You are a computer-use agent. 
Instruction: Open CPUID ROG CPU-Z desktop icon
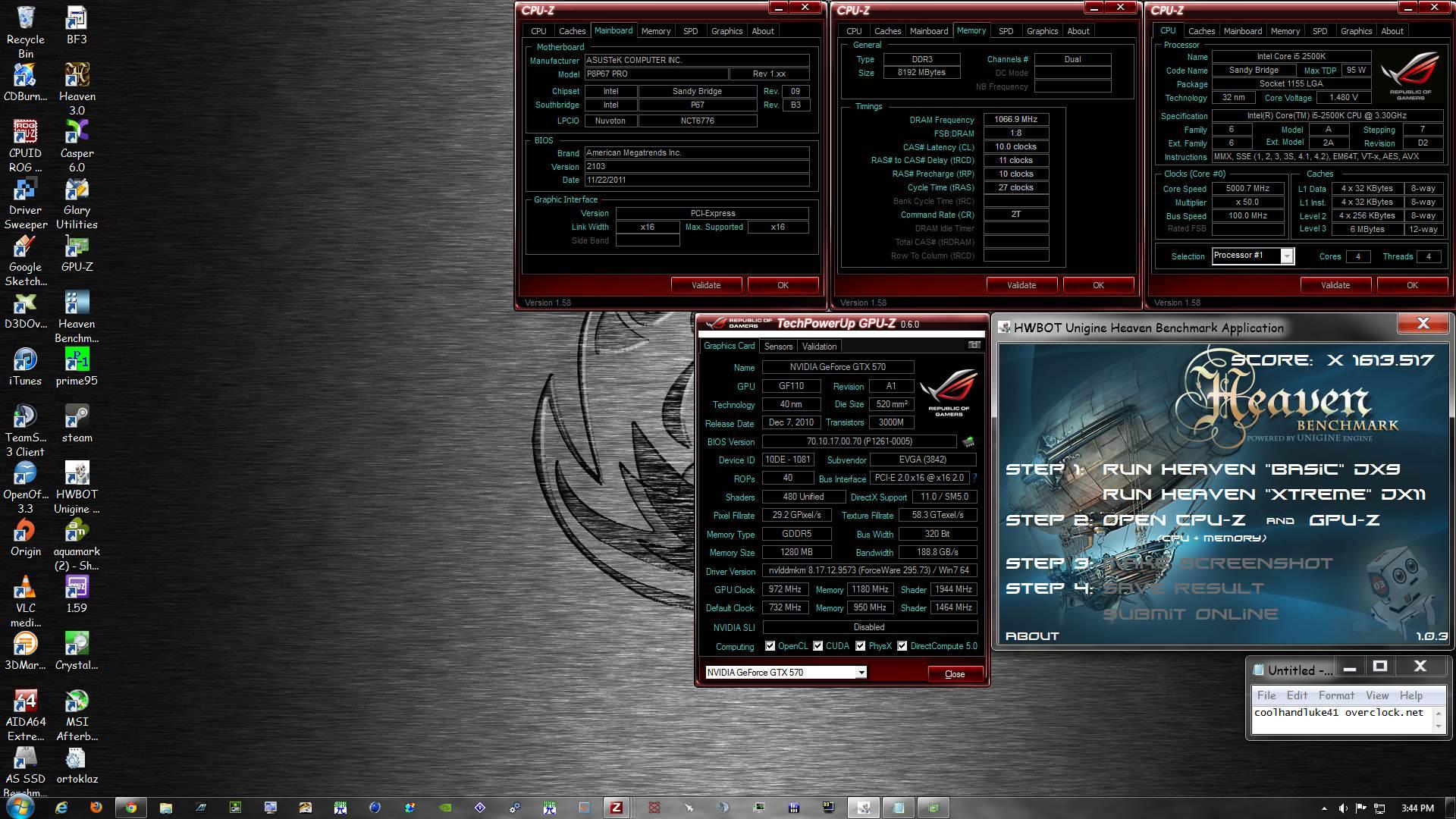[x=25, y=146]
